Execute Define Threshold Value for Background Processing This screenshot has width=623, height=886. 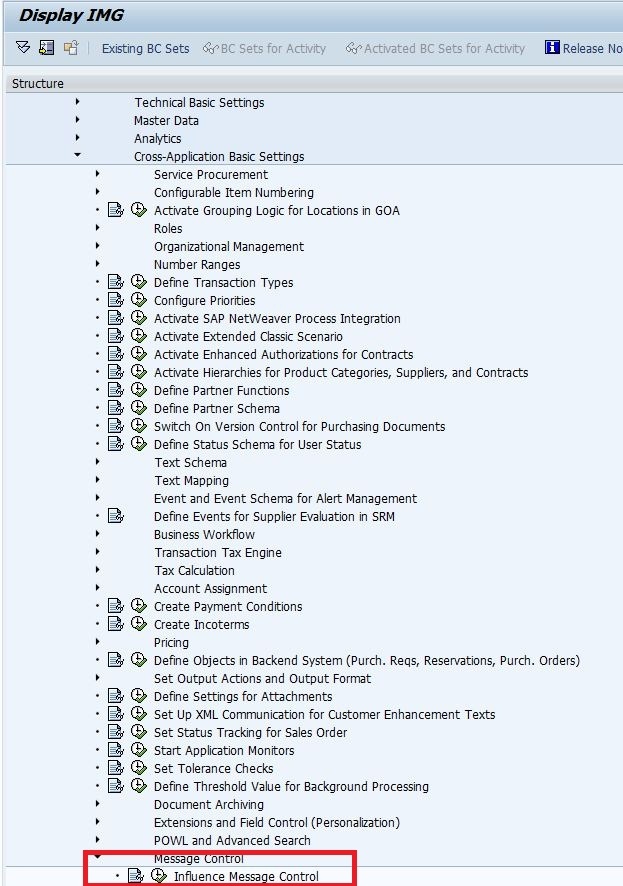tap(139, 785)
